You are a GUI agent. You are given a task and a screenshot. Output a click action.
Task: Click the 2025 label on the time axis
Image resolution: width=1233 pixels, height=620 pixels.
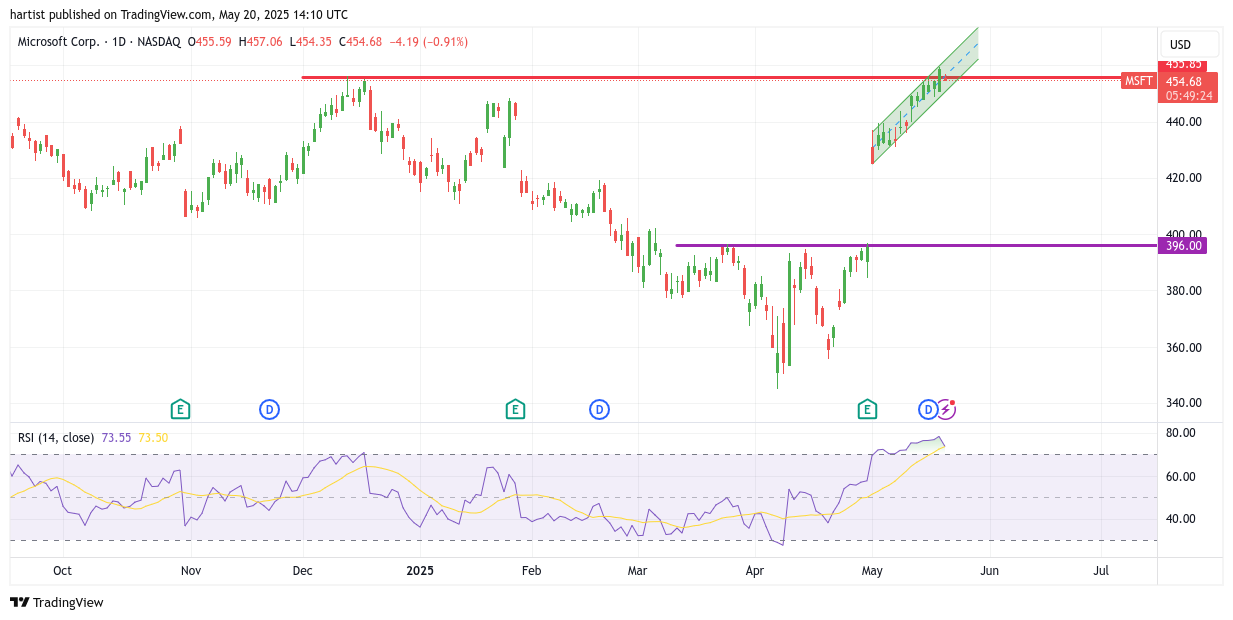pyautogui.click(x=420, y=571)
